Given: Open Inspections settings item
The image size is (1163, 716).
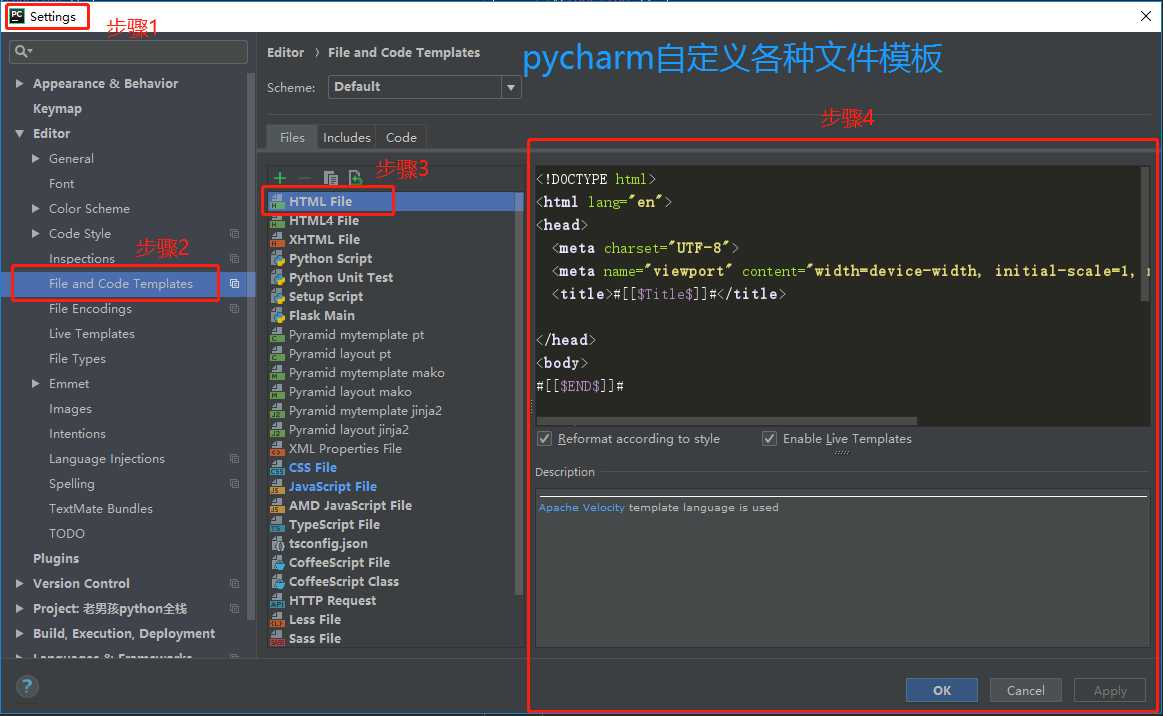Looking at the screenshot, I should click(x=82, y=259).
